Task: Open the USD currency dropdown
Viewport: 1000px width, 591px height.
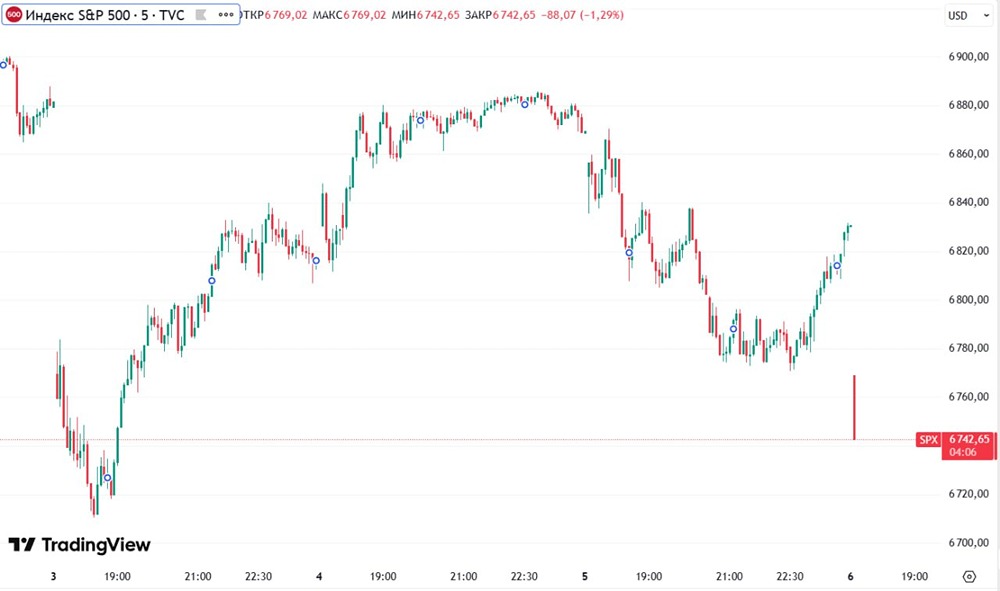Action: coord(962,16)
